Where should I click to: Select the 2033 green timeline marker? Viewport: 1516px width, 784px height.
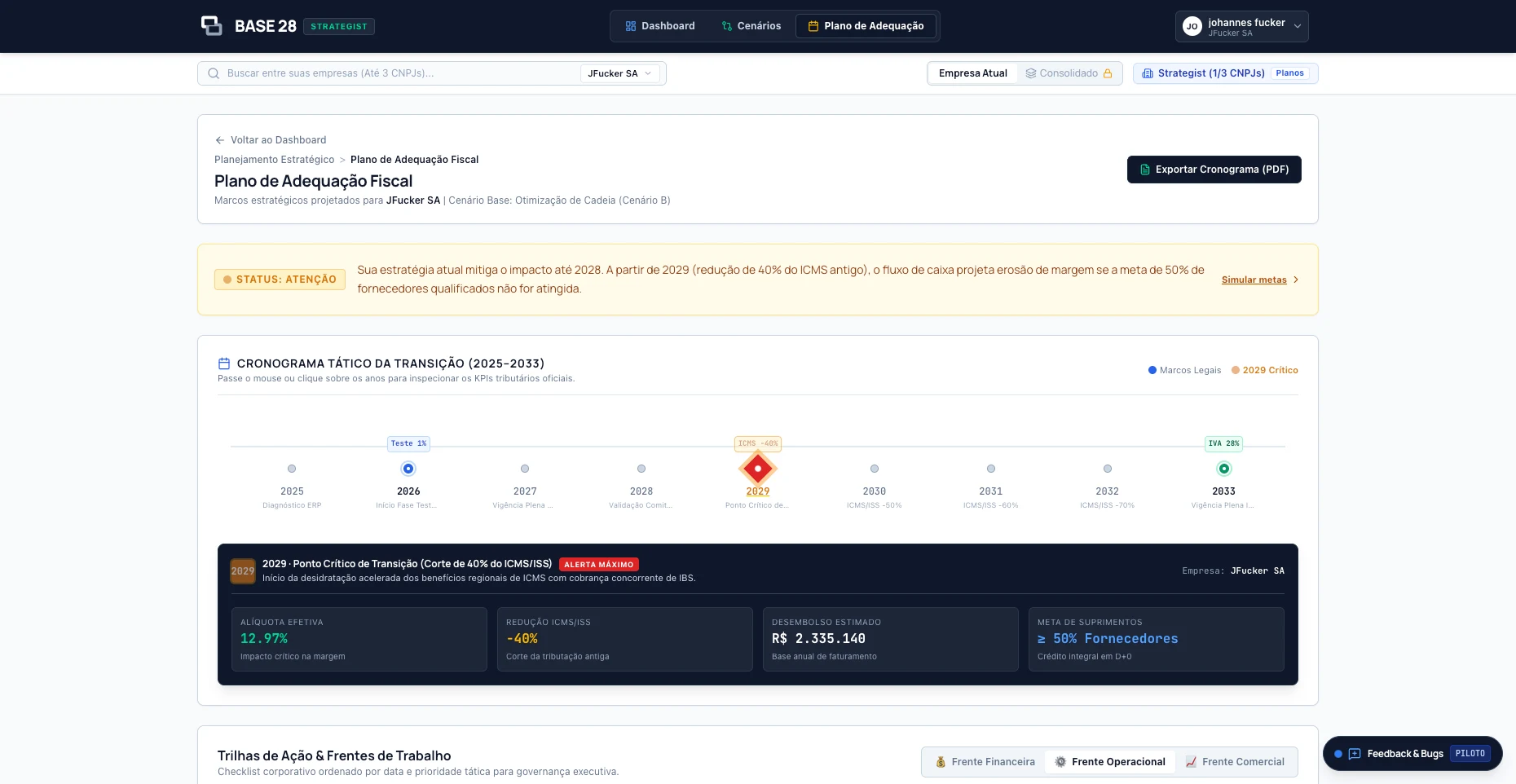(1223, 469)
